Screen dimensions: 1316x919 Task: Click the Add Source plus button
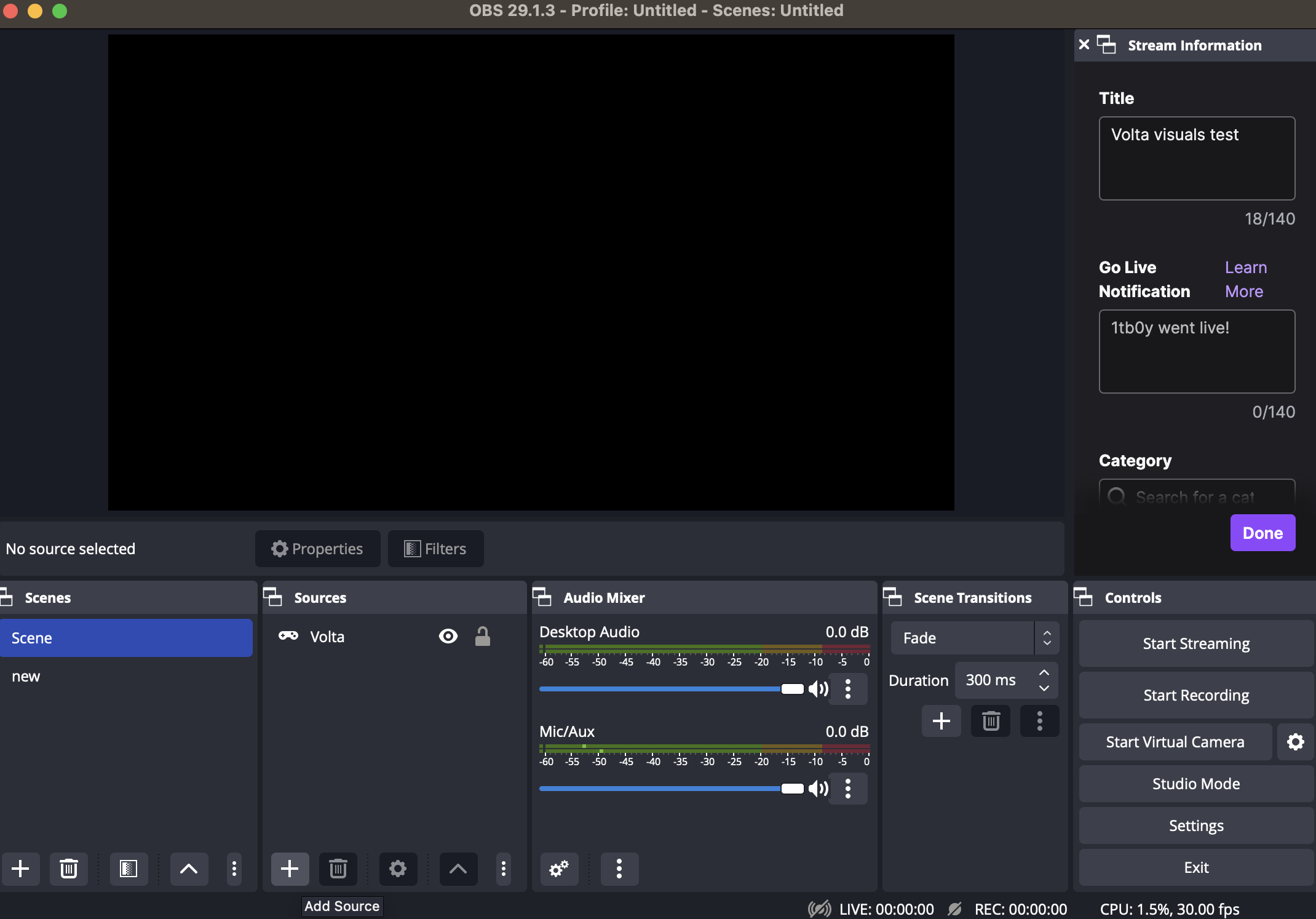[x=290, y=869]
